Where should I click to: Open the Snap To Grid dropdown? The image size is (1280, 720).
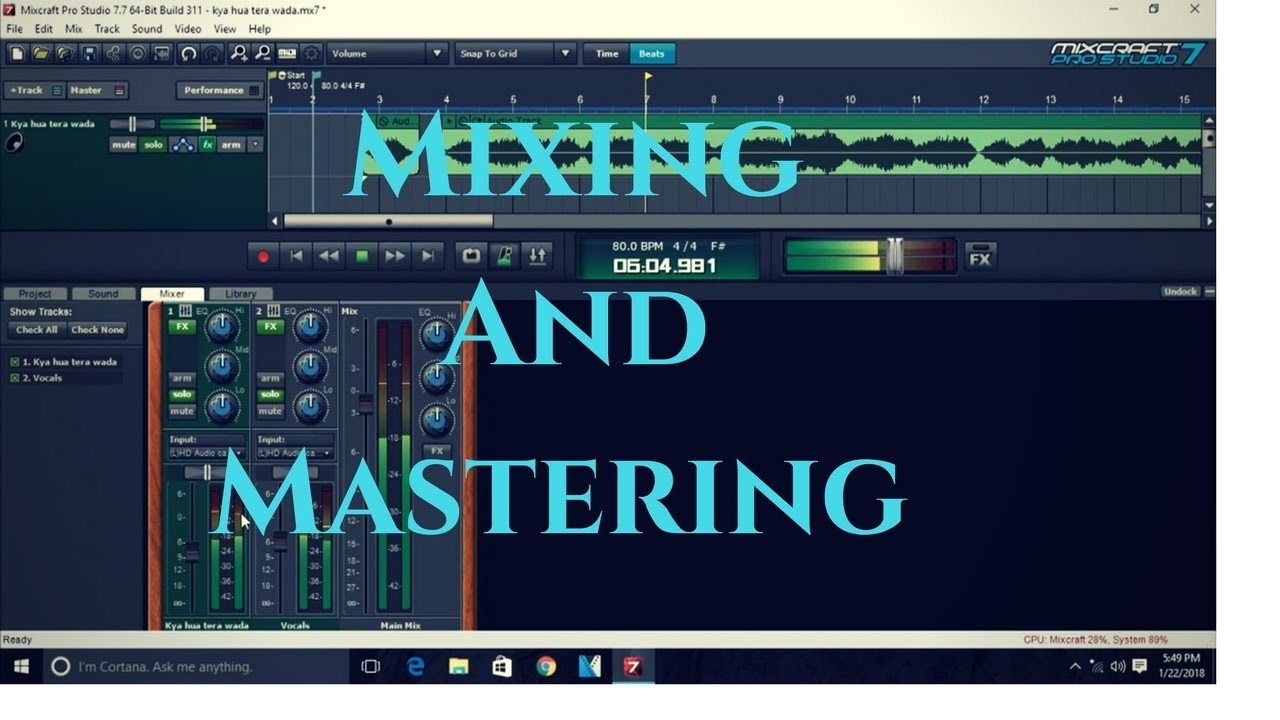[516, 54]
